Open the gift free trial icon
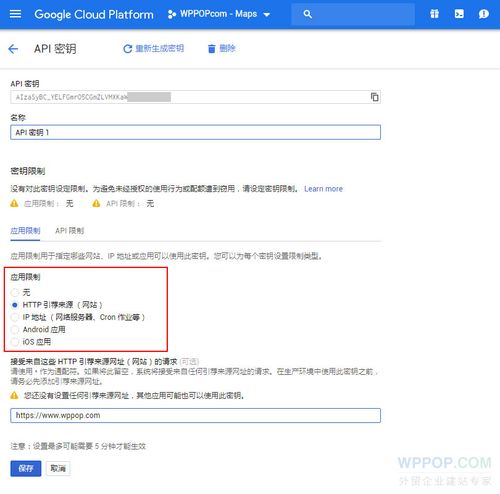This screenshot has height=494, width=500. [x=434, y=14]
